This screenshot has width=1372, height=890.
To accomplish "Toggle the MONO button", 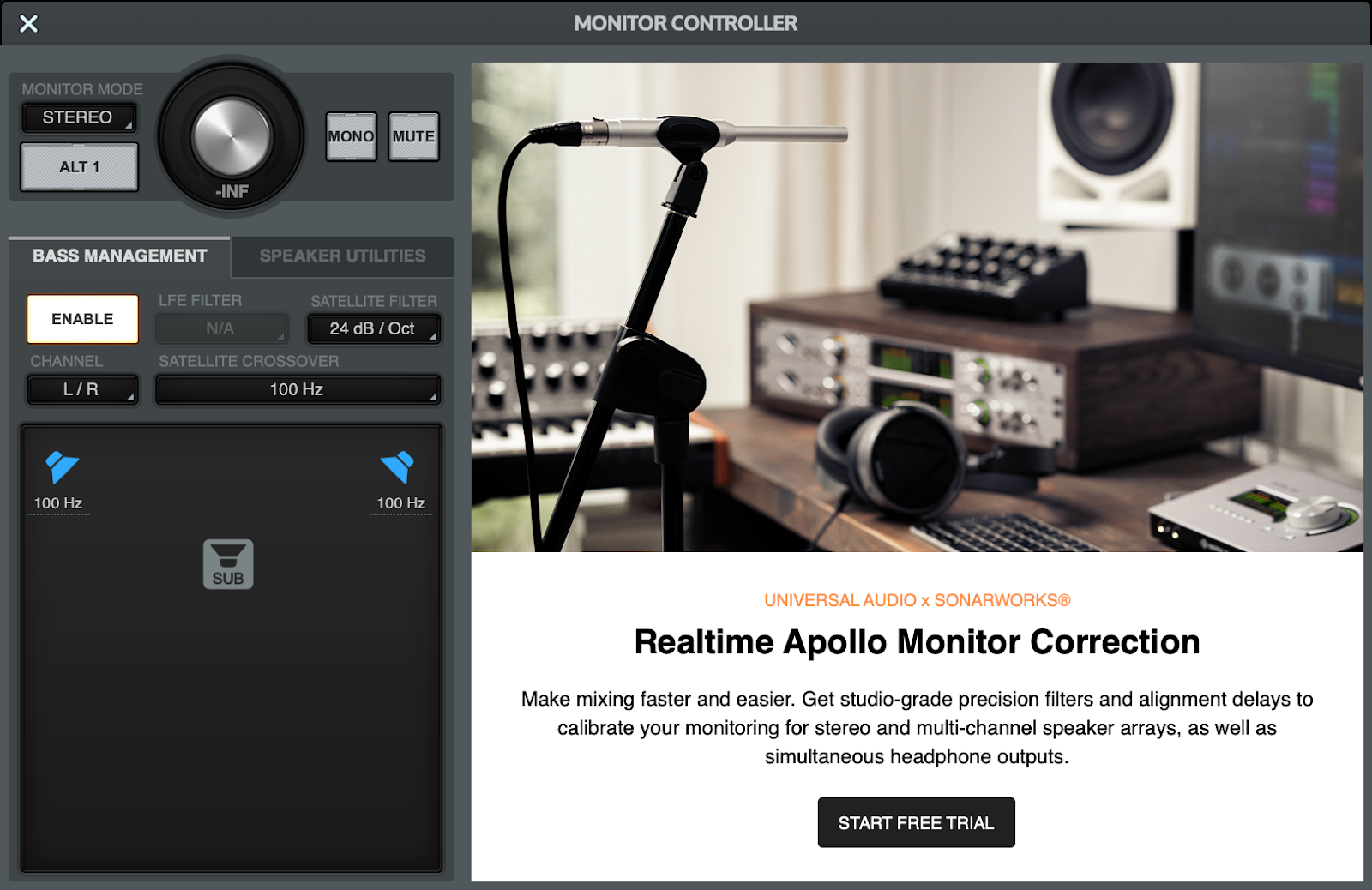I will [352, 136].
